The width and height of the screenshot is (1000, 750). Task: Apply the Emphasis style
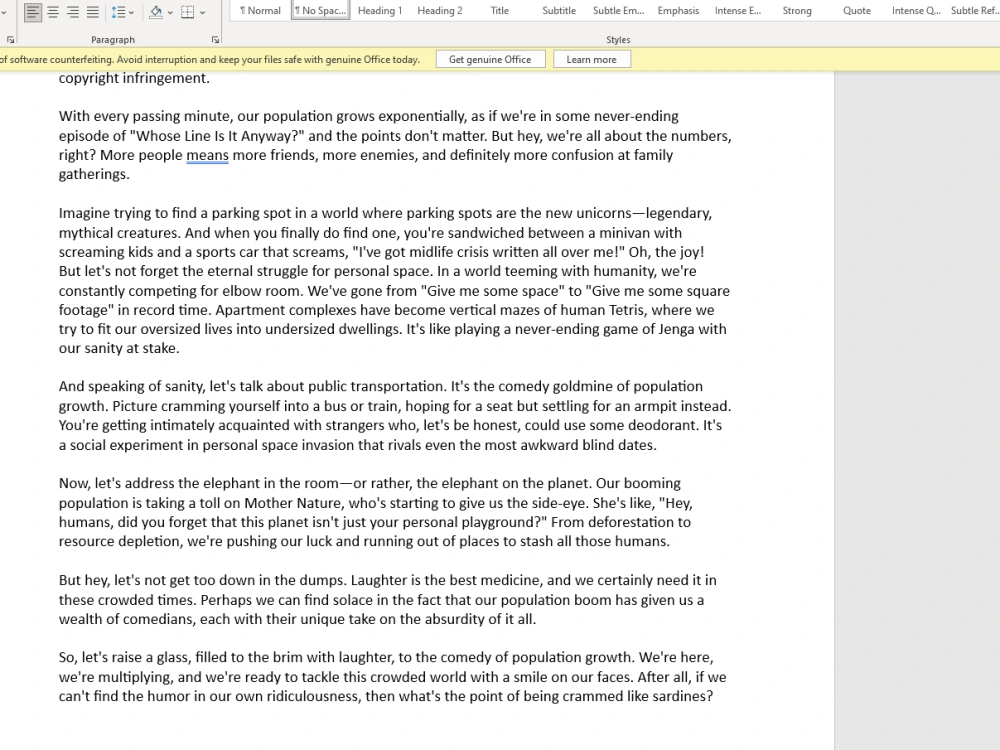678,10
